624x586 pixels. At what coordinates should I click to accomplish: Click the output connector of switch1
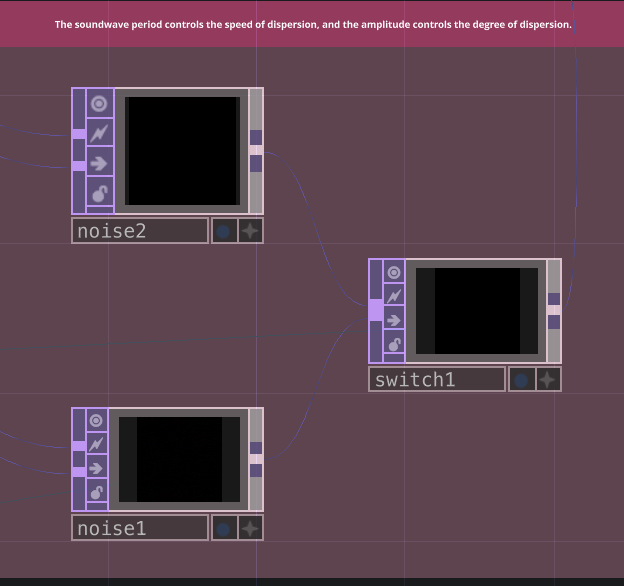[x=554, y=310]
